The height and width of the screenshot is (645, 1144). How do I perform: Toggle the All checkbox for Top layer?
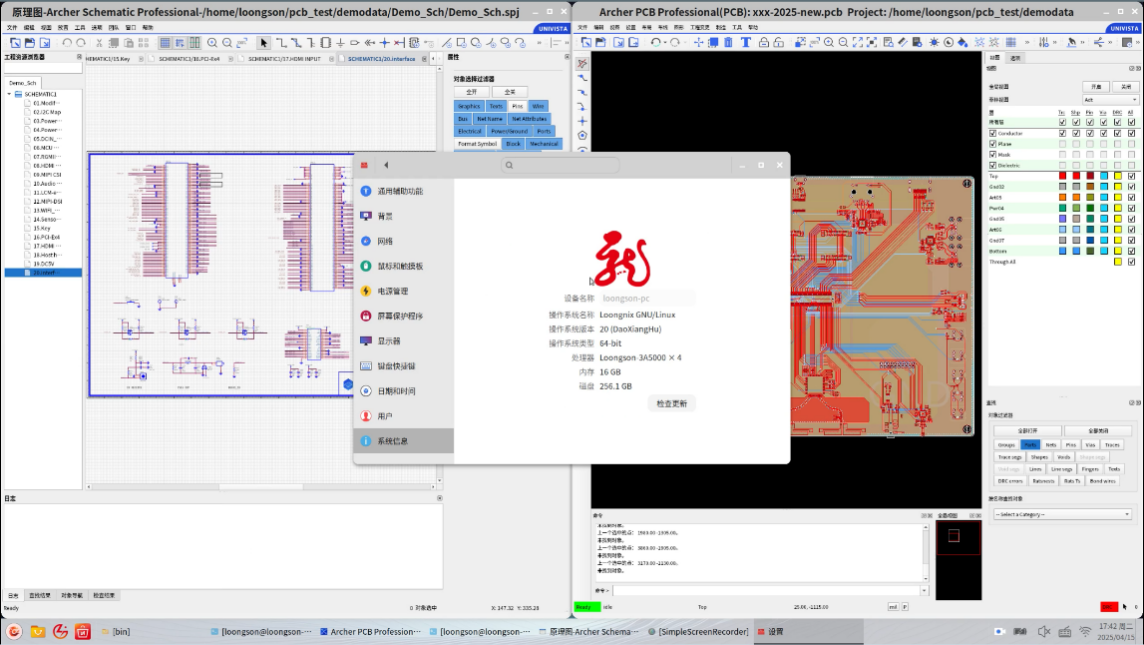pos(1131,176)
